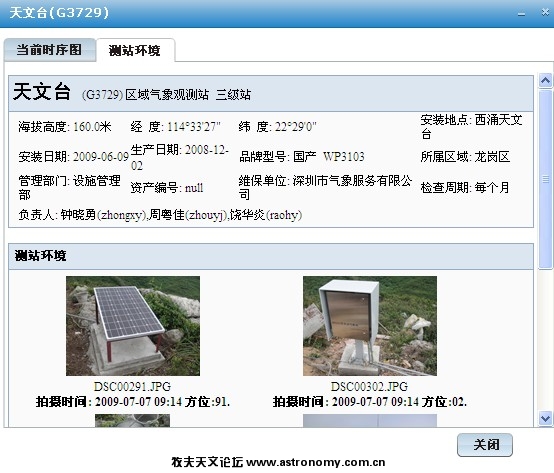Click the 测站环境 section header
This screenshot has height=473, width=554.
point(271,256)
